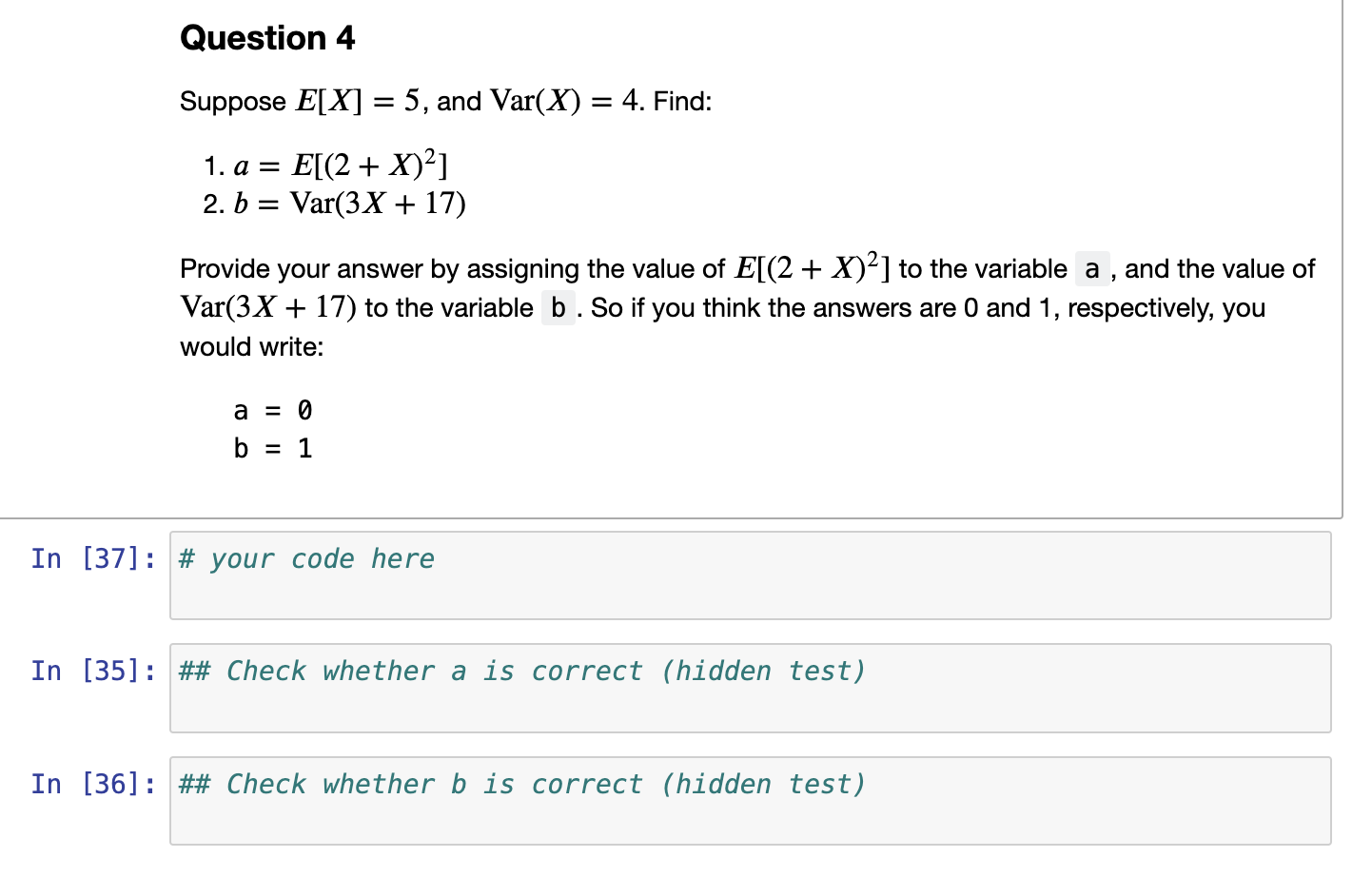The width and height of the screenshot is (1372, 877).
Task: Click the word 'respectively' in the instructions
Action: click(x=1140, y=308)
